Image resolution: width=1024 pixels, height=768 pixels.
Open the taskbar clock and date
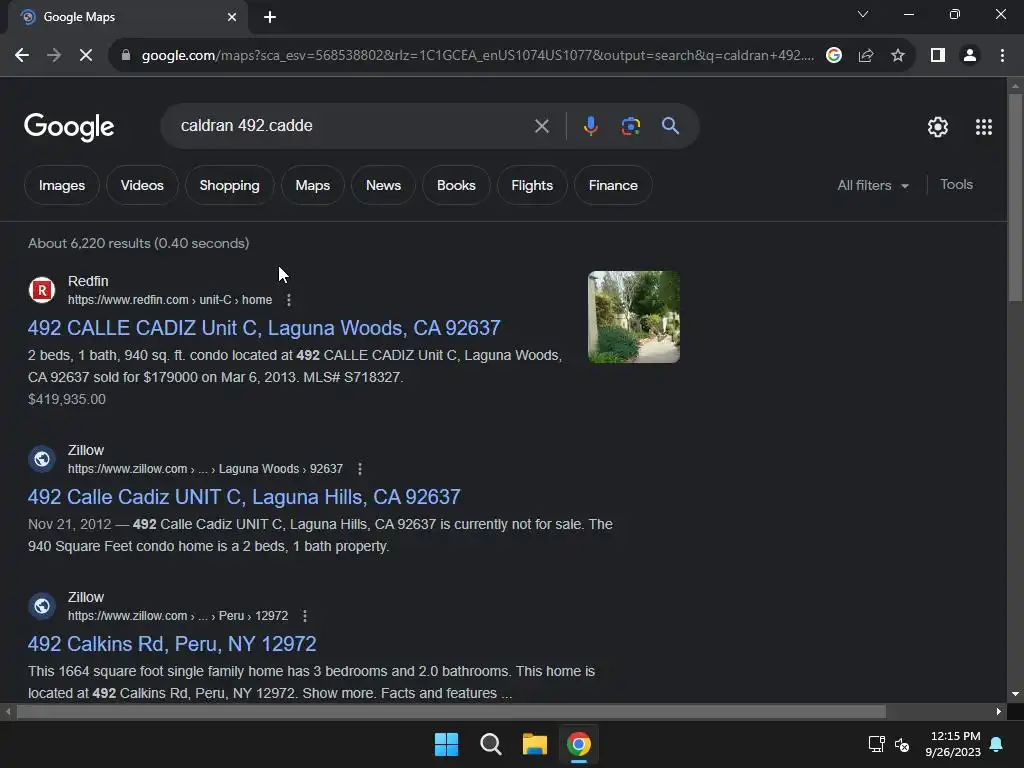[x=955, y=744]
